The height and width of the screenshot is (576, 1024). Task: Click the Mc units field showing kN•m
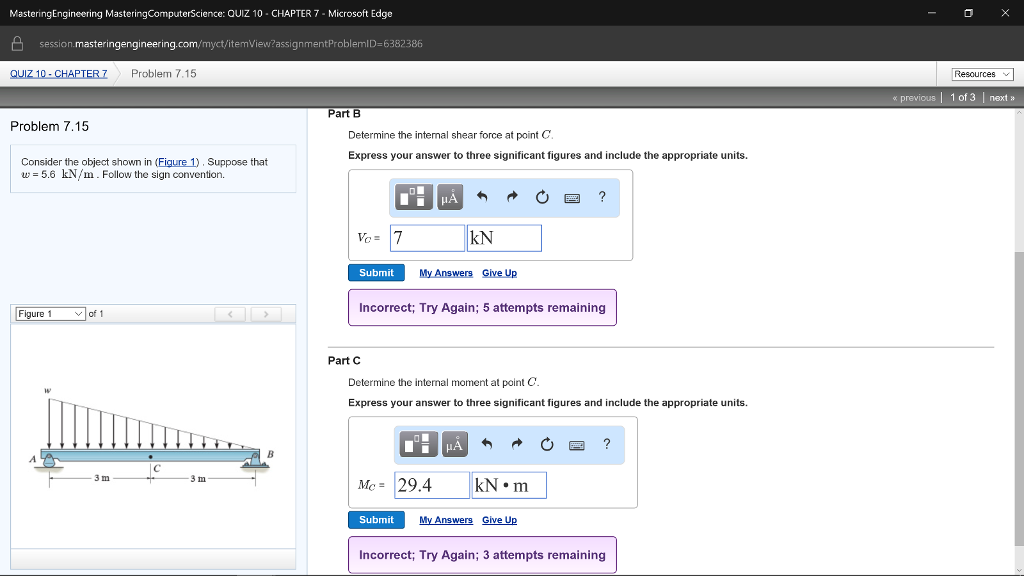click(x=509, y=485)
